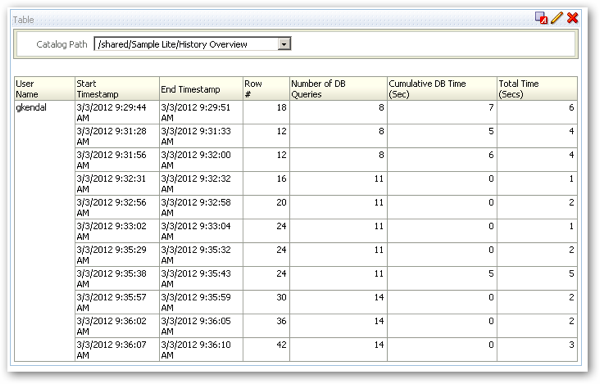Select start timestamp 3/3/2012 9:31:28 AM

(117, 136)
